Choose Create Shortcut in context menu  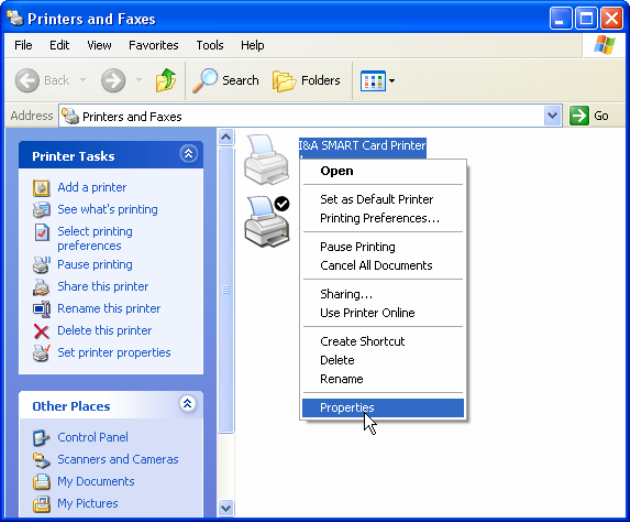click(383, 342)
